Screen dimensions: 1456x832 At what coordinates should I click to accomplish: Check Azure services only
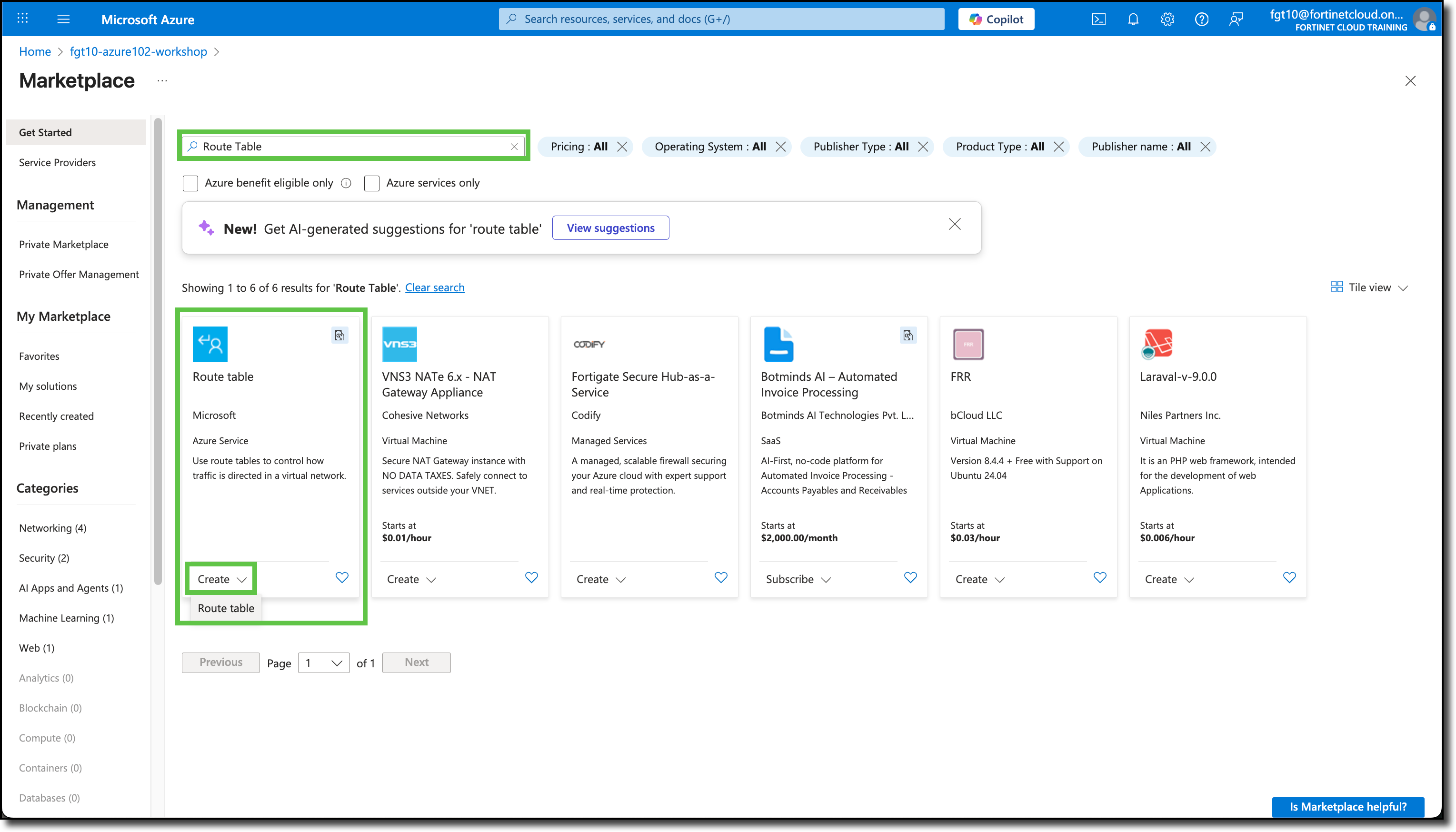pyautogui.click(x=371, y=183)
